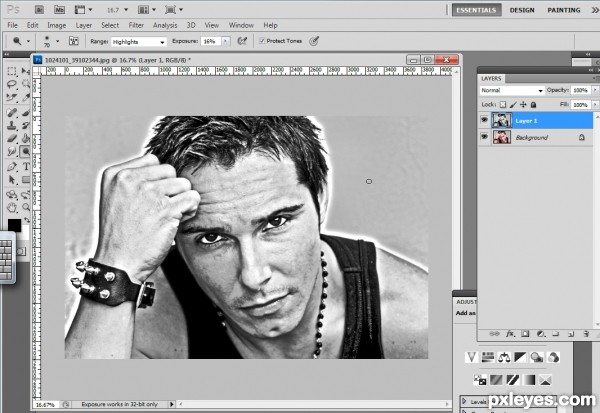Launch Adobe Bridge from top bar
The width and height of the screenshot is (600, 413).
[x=39, y=10]
